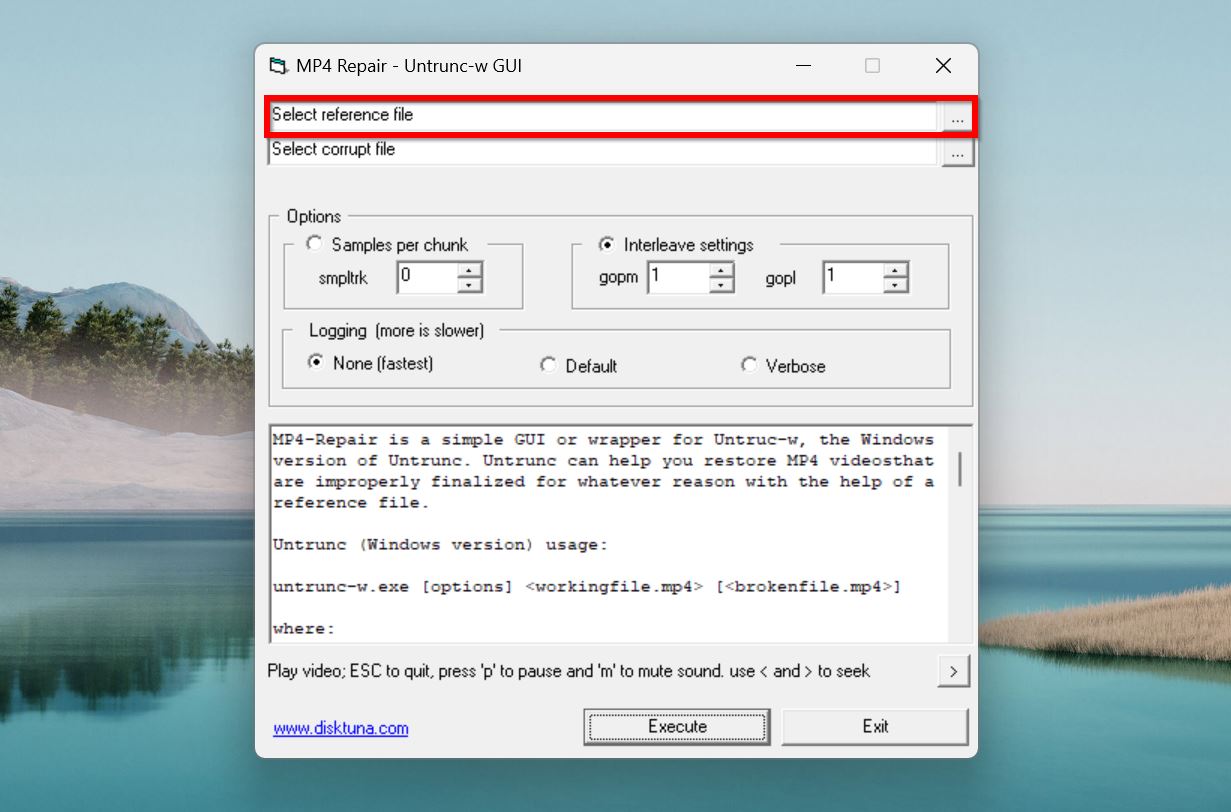Click the 'Untrunc (Windows version) usage:' text
Image resolution: width=1231 pixels, height=812 pixels.
pos(440,545)
